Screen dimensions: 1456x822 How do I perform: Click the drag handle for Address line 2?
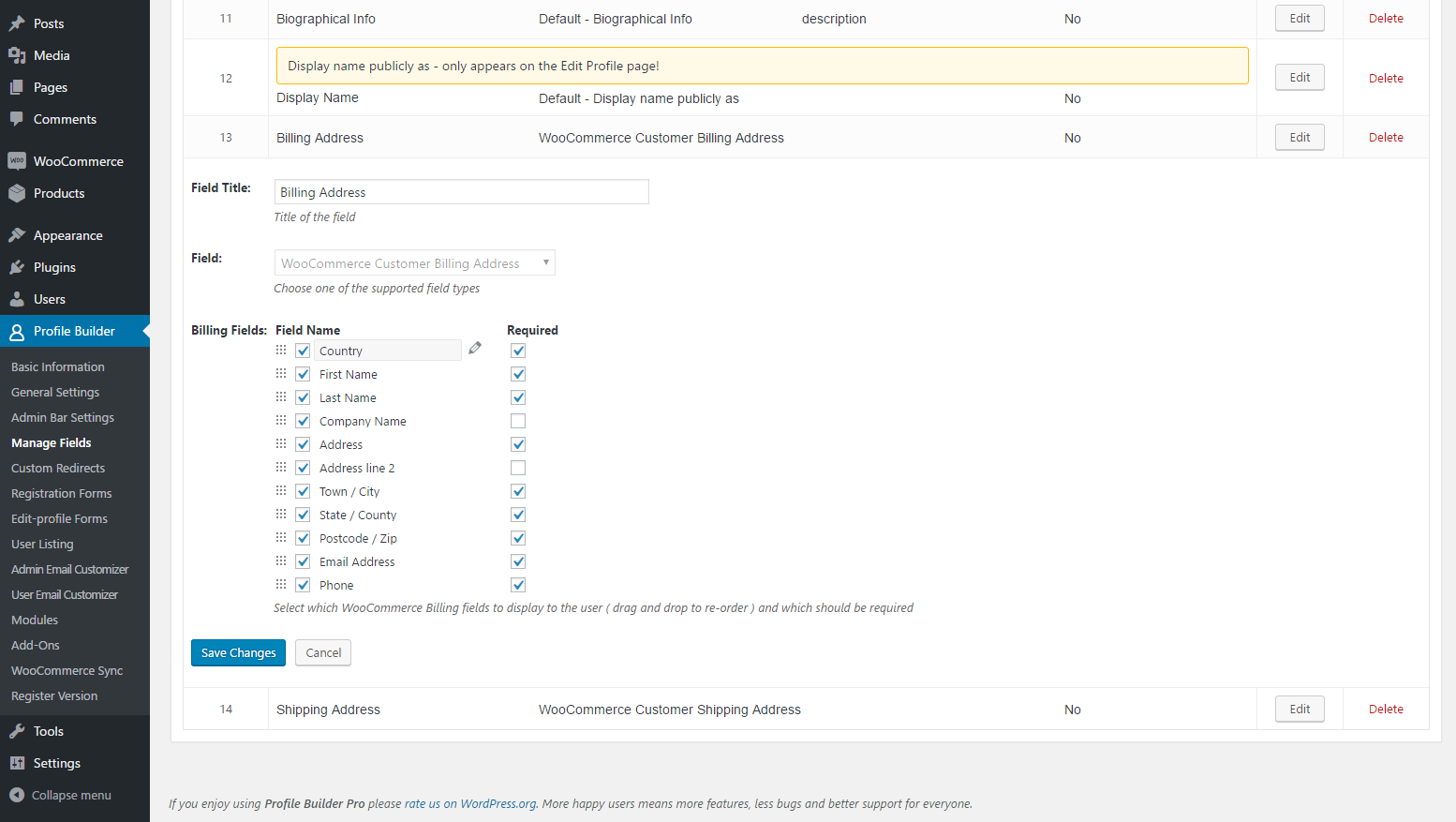[x=281, y=467]
